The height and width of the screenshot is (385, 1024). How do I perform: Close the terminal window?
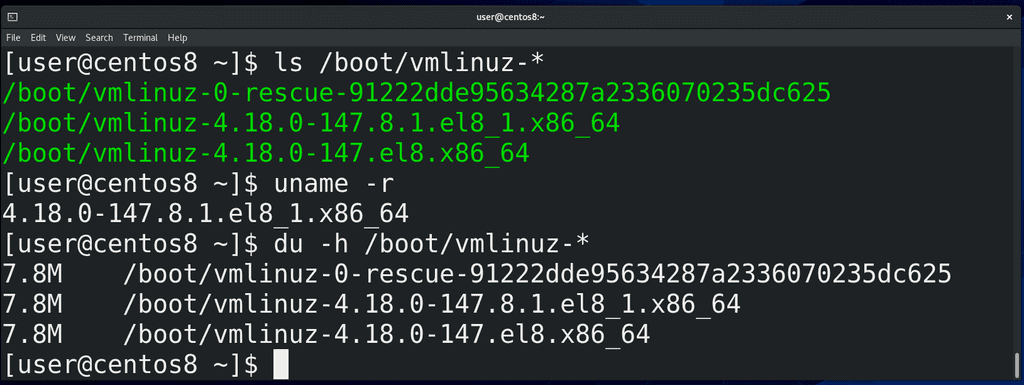(1009, 16)
